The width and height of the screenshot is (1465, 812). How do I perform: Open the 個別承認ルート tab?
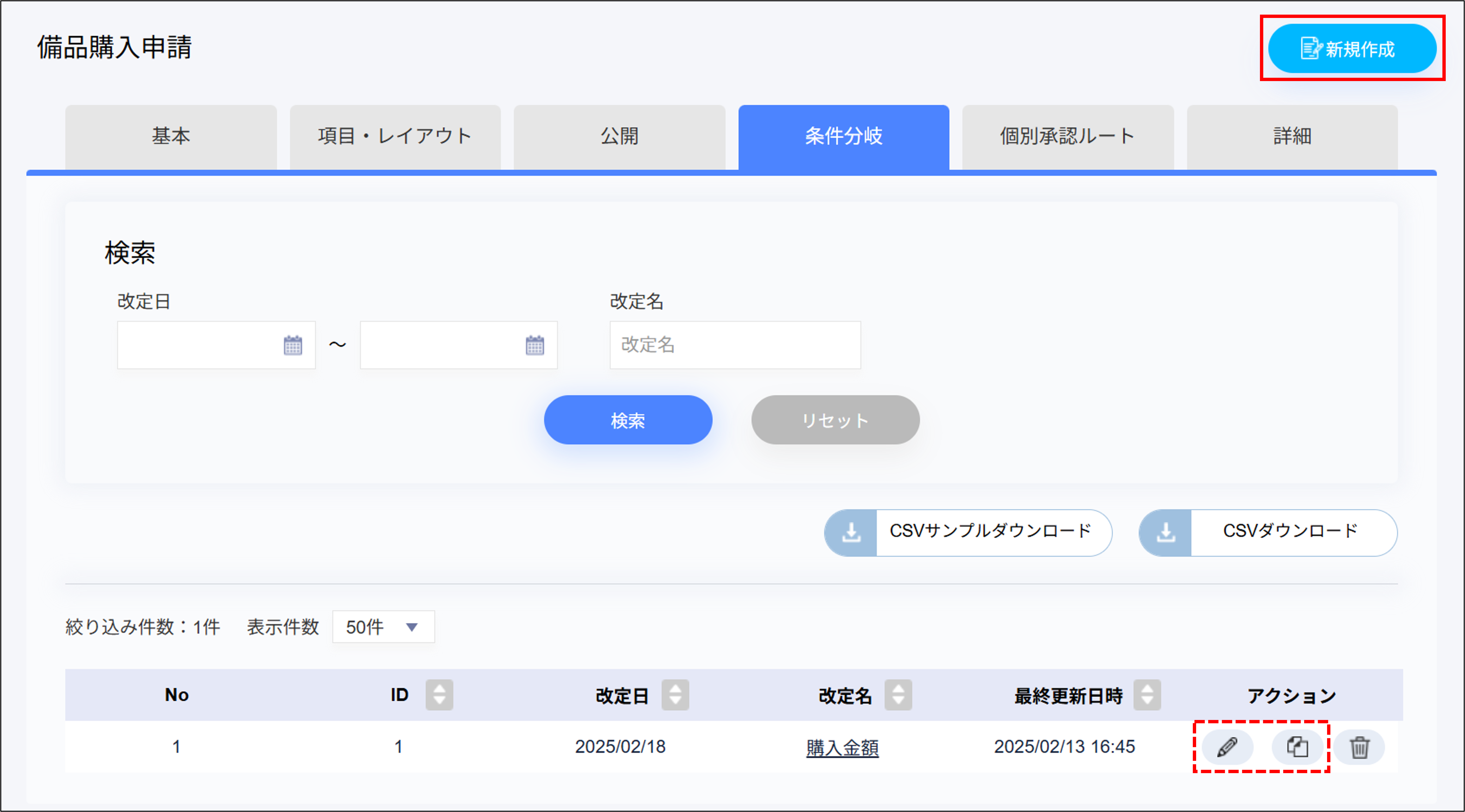pos(1068,137)
